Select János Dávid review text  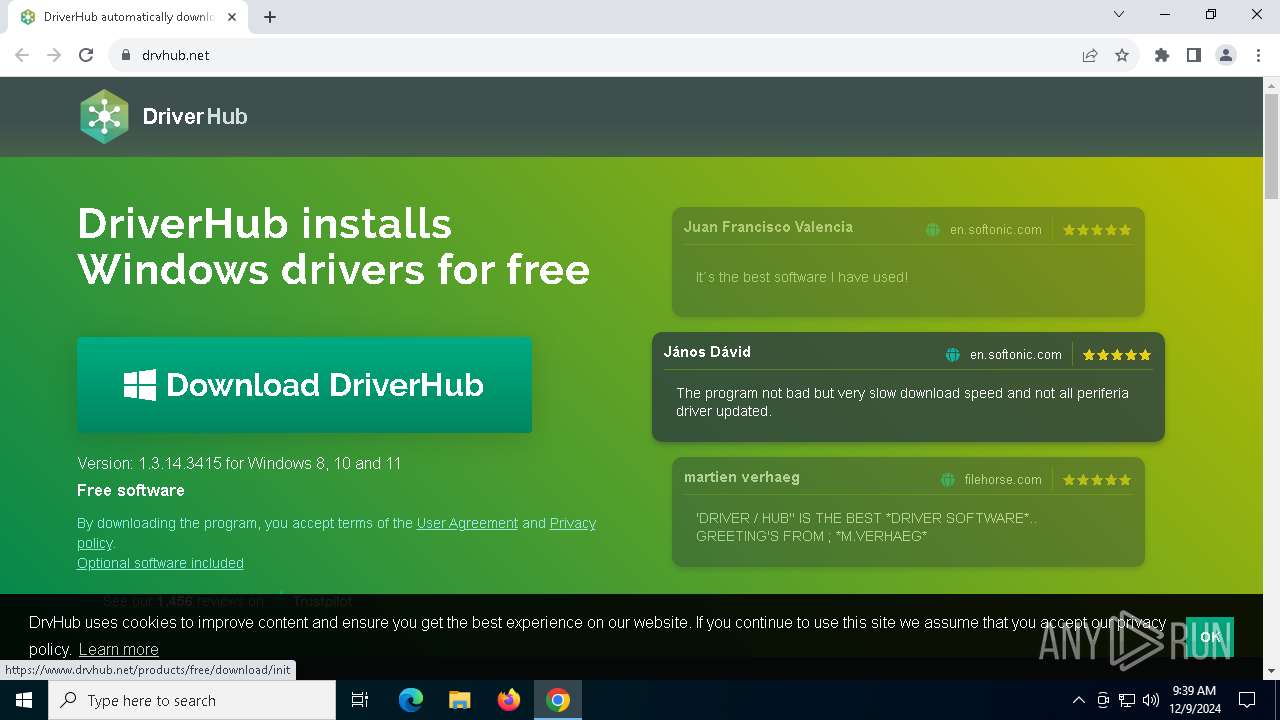(902, 402)
